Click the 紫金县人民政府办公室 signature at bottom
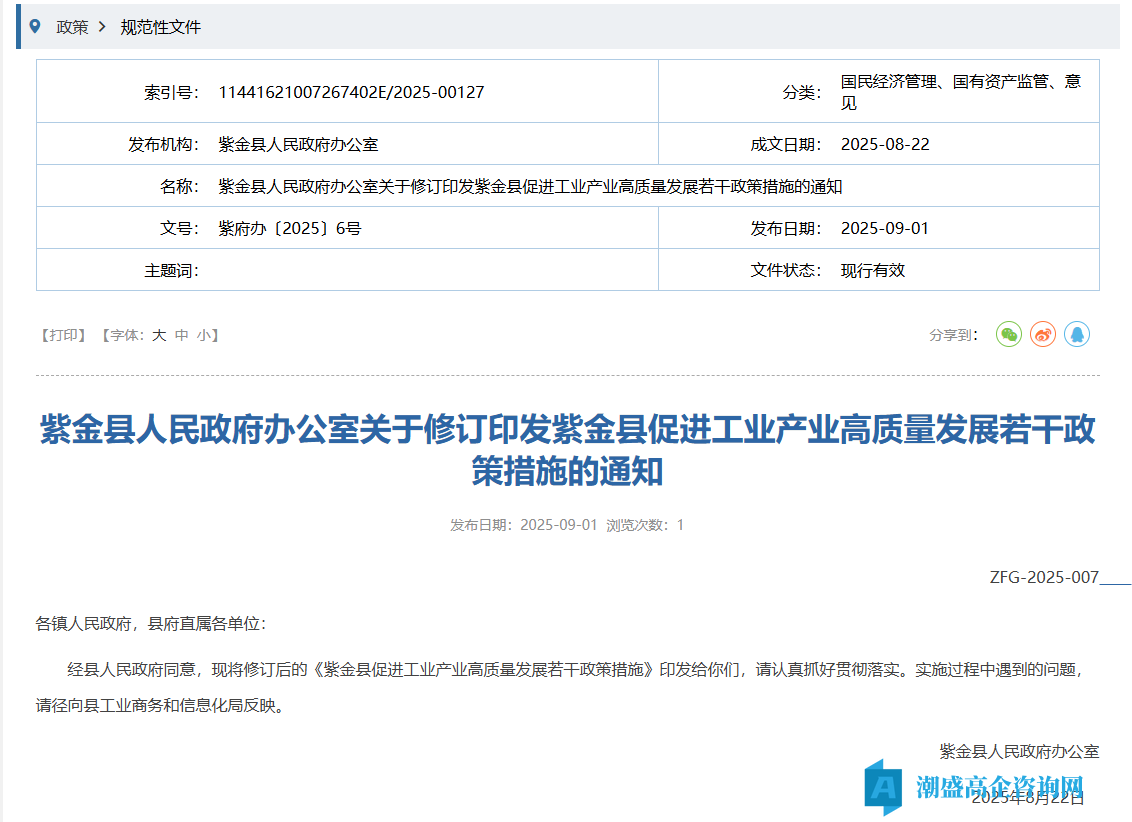 coord(1019,751)
